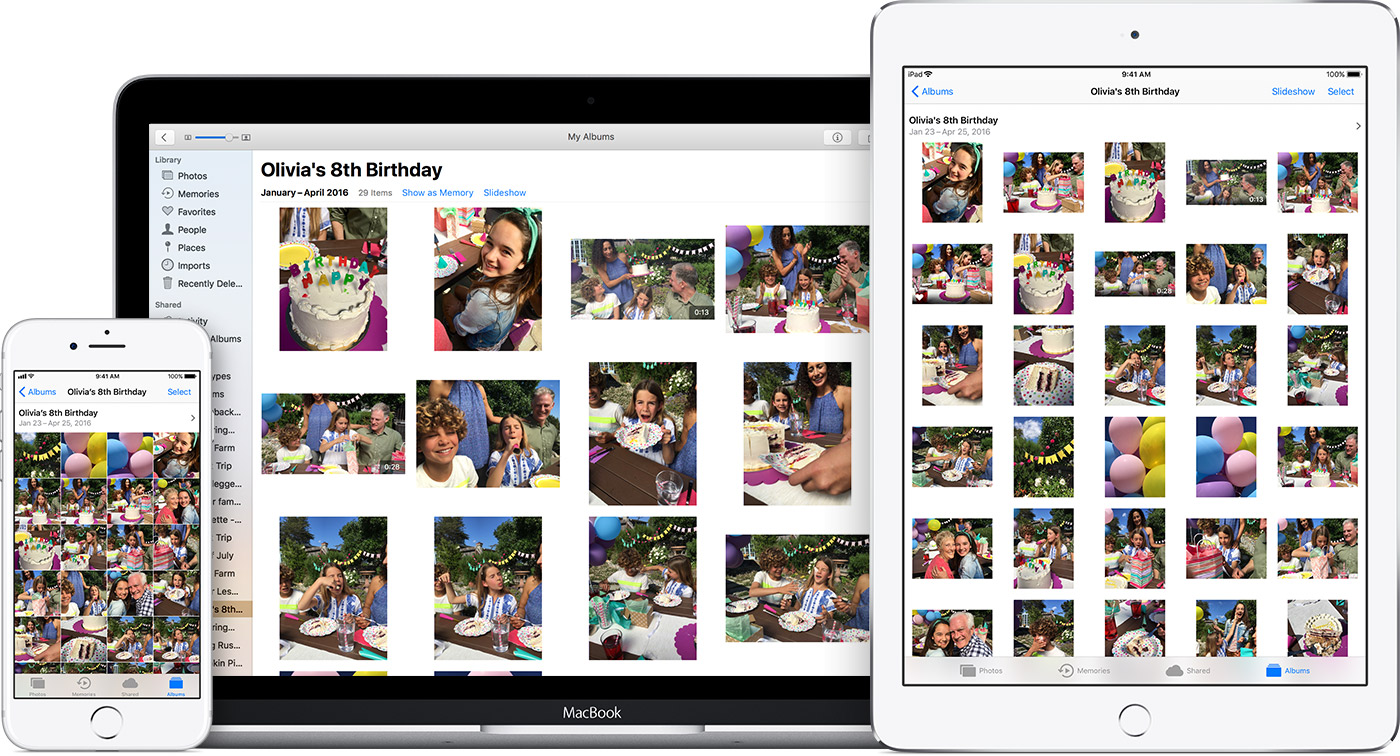Switch to Photos tab on iPhone

coord(37,687)
